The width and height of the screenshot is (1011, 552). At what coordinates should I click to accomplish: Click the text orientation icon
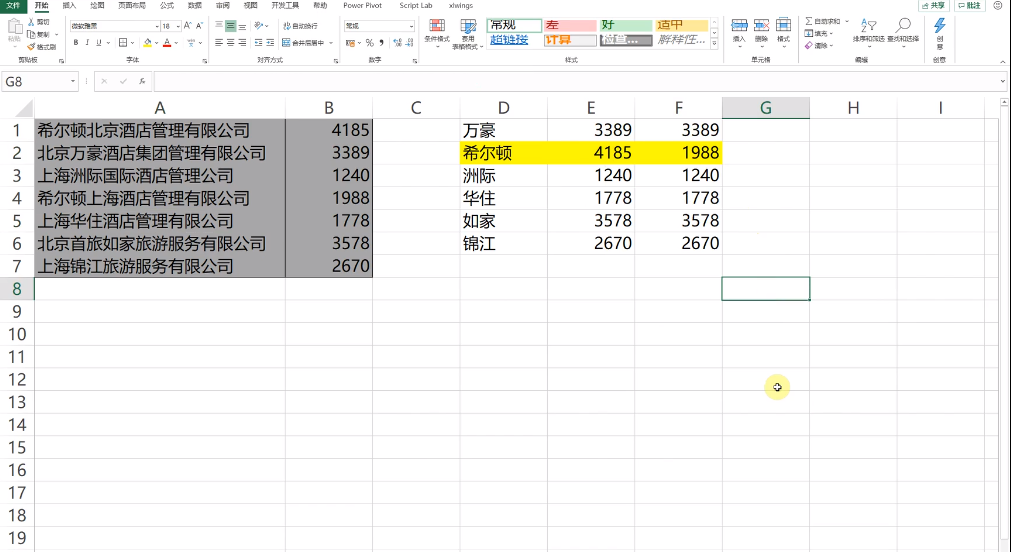259,26
